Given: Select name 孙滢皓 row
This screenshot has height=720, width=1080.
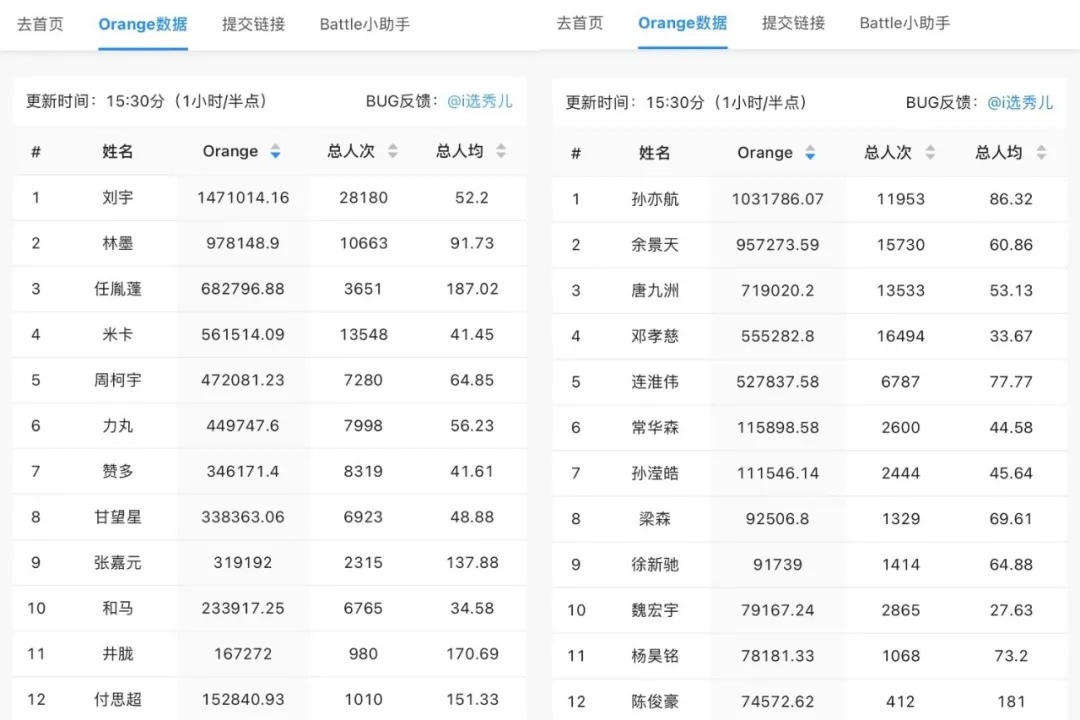Looking at the screenshot, I should (655, 473).
